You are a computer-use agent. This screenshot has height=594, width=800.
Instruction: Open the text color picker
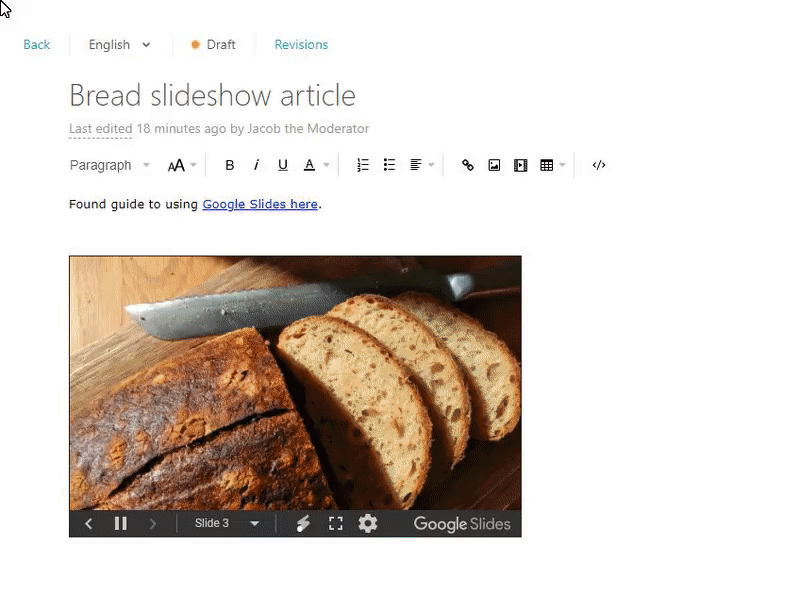pyautogui.click(x=309, y=165)
